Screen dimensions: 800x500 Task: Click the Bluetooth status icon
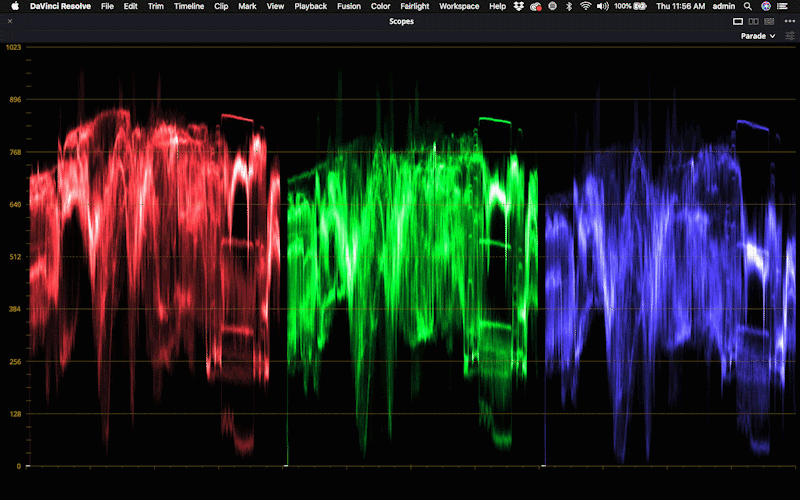point(568,6)
